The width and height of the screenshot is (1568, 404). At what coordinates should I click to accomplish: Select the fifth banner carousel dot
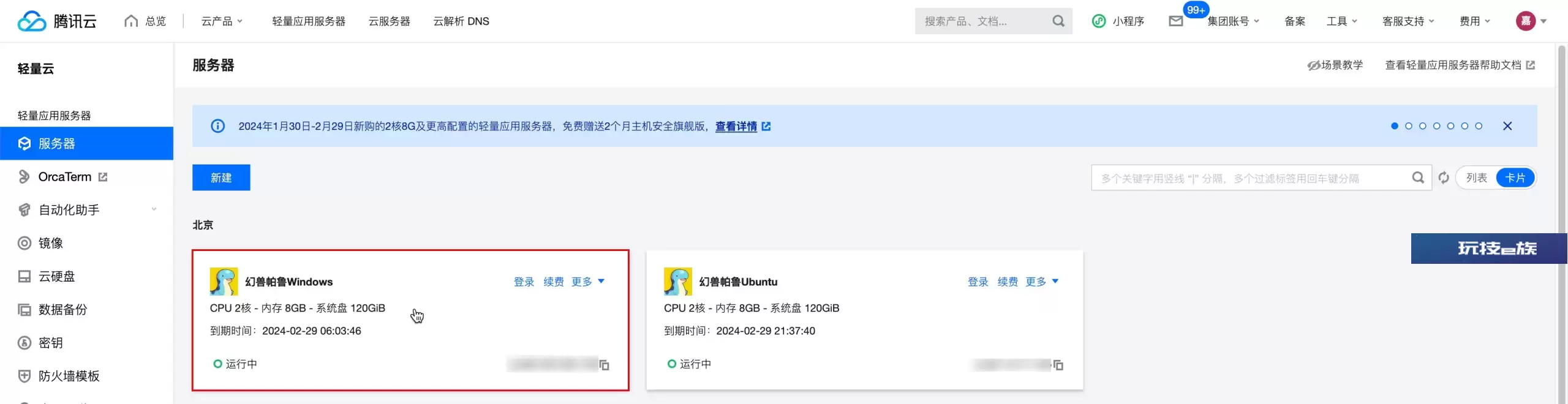tap(1450, 126)
